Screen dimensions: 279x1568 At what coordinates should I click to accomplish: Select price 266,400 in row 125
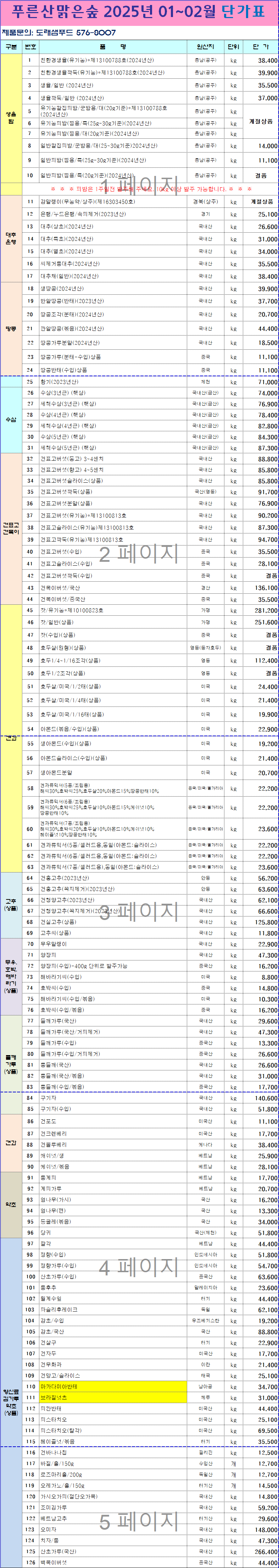coord(266,1552)
